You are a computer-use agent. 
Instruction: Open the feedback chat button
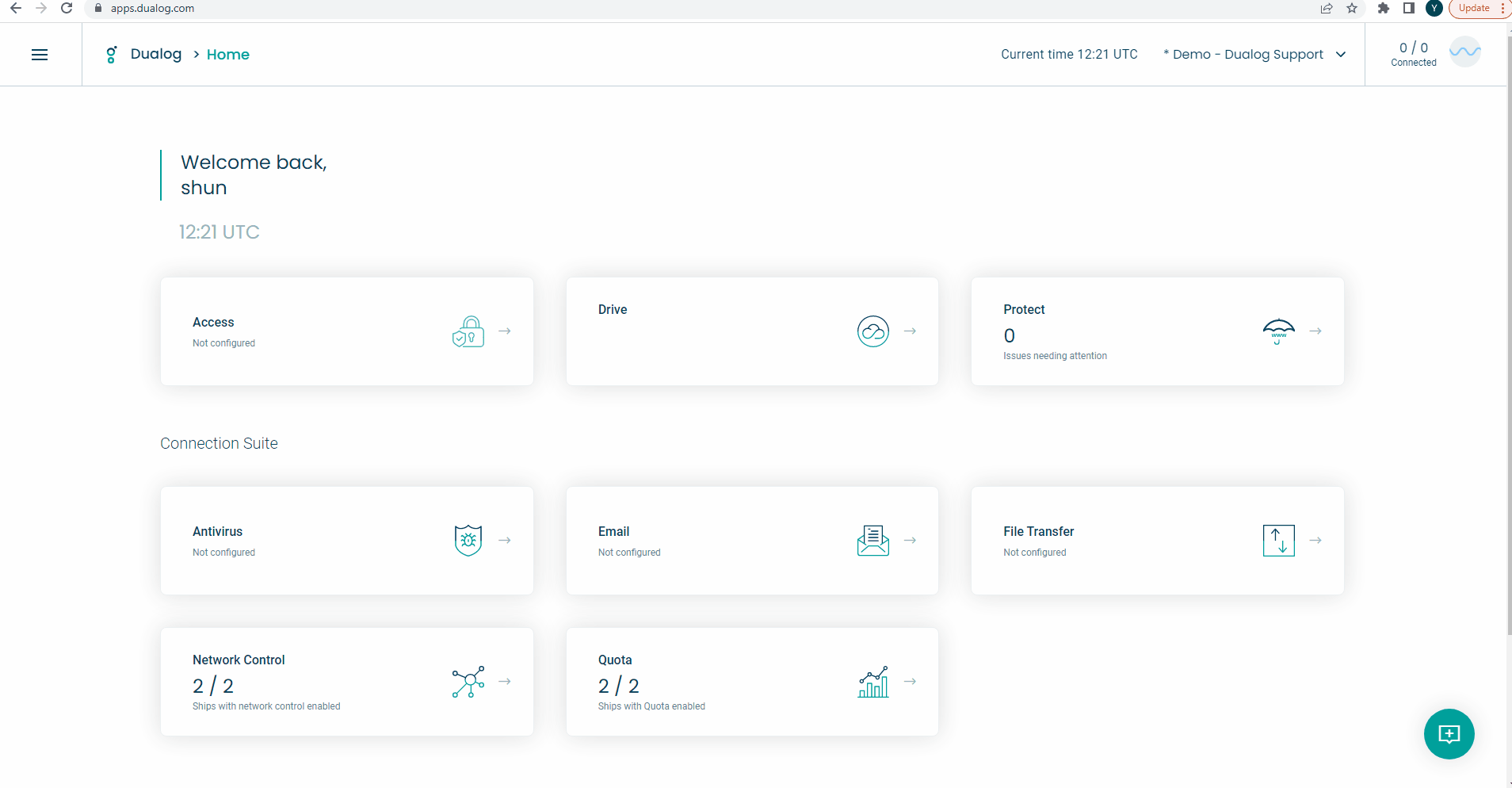[1449, 734]
